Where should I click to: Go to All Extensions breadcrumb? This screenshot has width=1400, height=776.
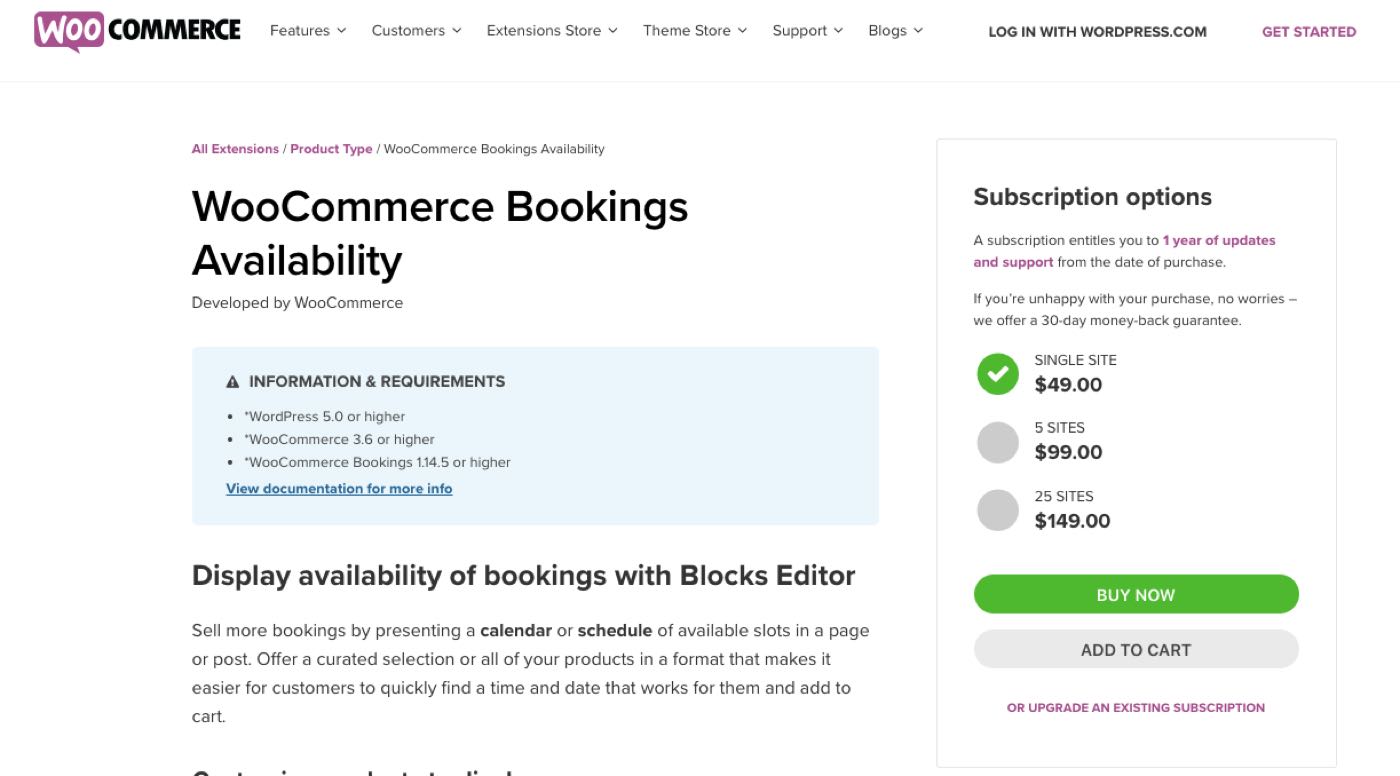tap(235, 149)
